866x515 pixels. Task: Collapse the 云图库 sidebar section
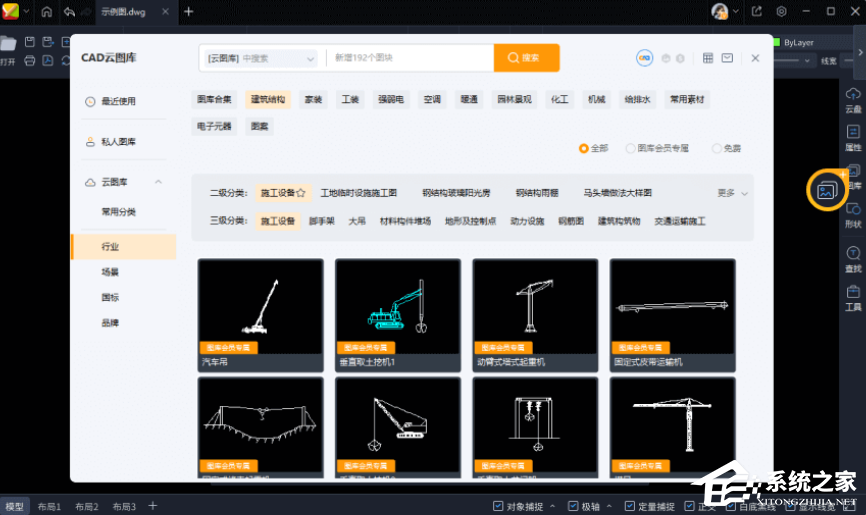pyautogui.click(x=159, y=182)
